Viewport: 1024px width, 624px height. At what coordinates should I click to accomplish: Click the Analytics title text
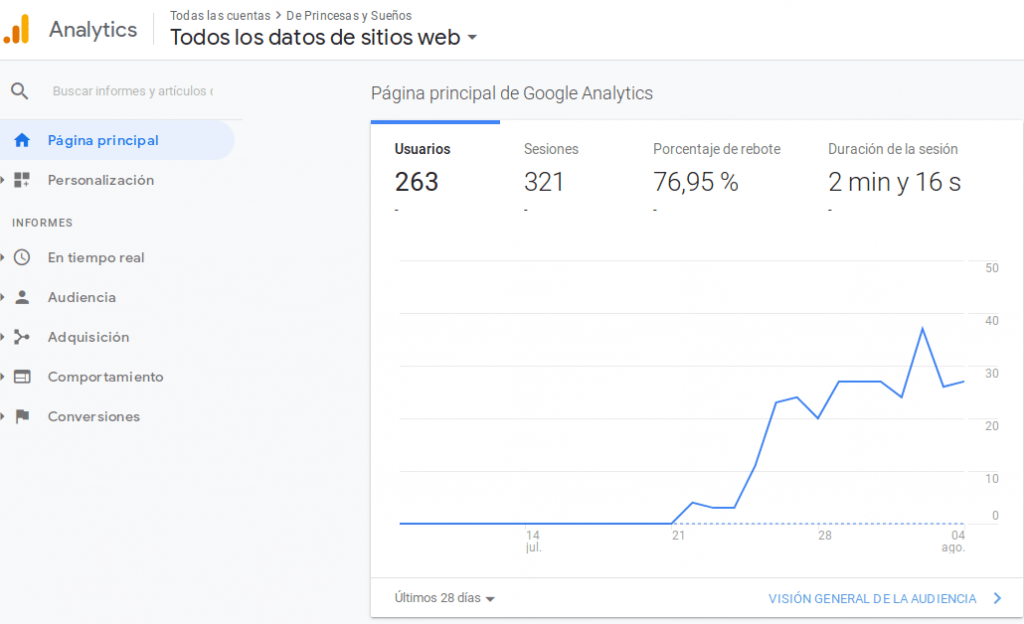tap(93, 29)
